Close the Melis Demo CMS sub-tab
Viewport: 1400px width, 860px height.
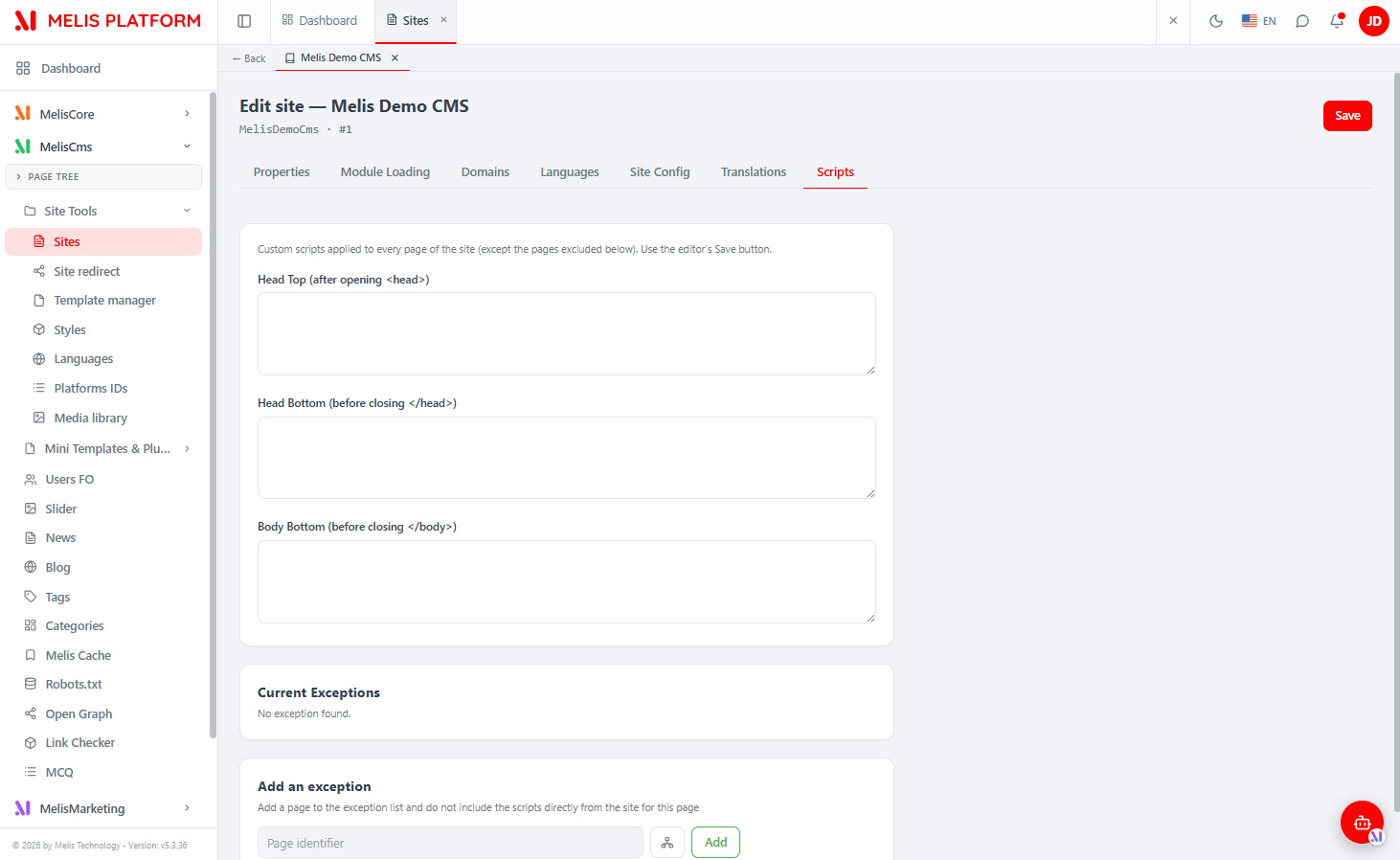tap(395, 58)
